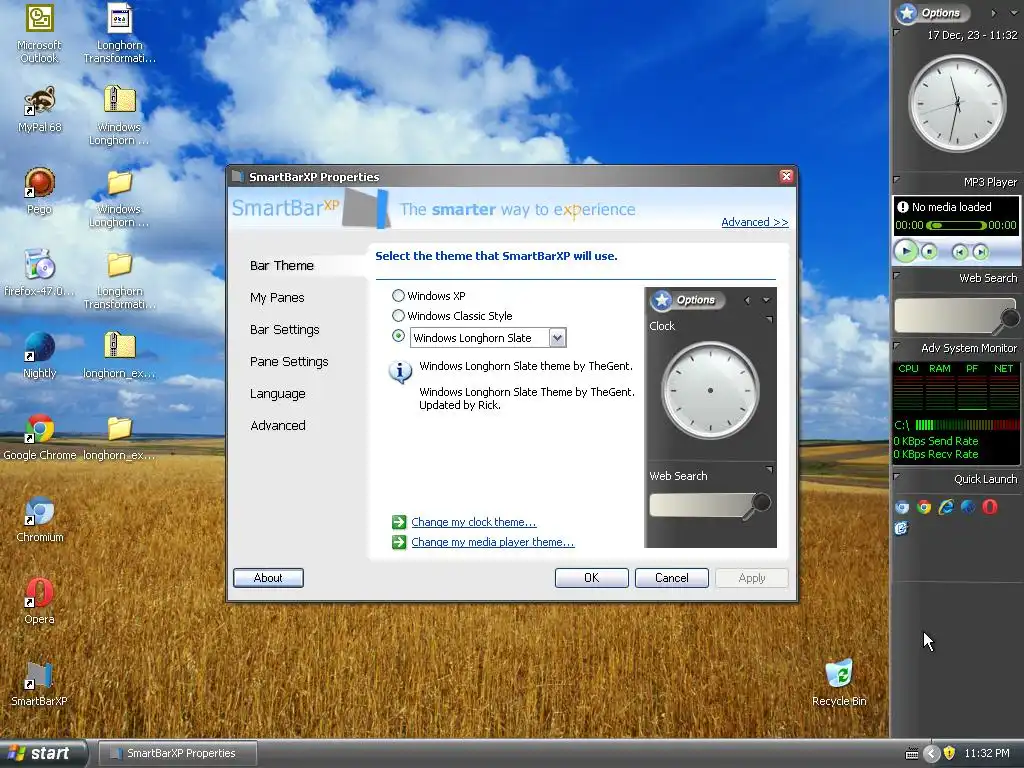Click the Options star in theme preview

[x=662, y=300]
